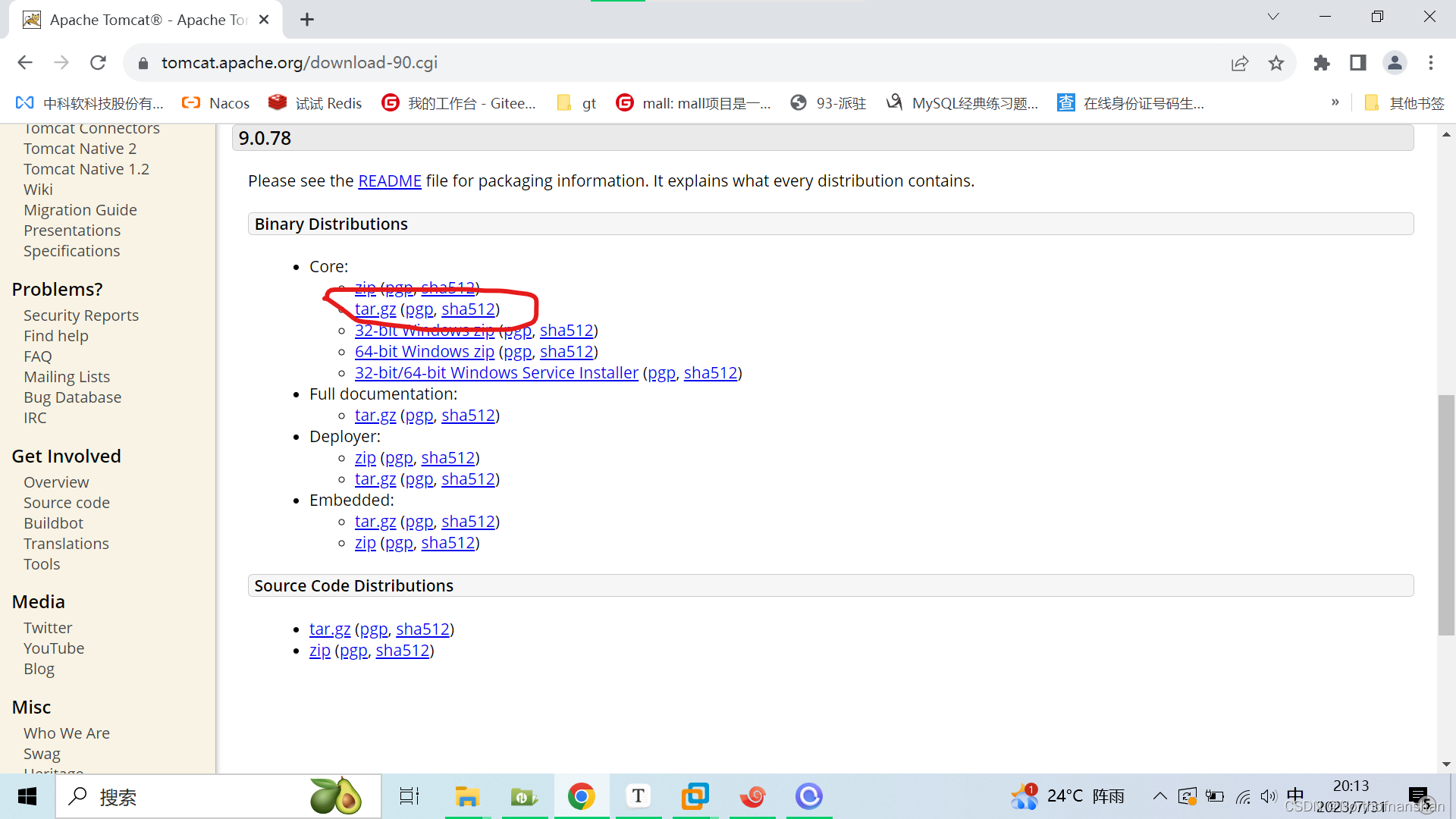
Task: Open Typora from the taskbar
Action: click(x=639, y=796)
